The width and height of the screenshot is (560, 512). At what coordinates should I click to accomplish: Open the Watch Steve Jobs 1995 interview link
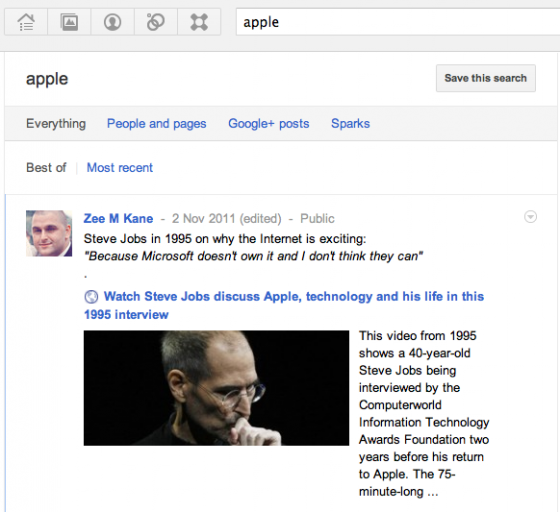point(284,305)
